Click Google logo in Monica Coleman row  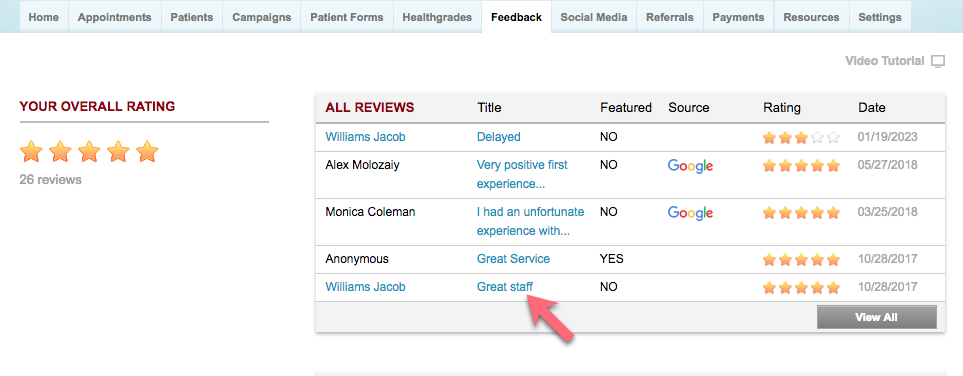(690, 213)
